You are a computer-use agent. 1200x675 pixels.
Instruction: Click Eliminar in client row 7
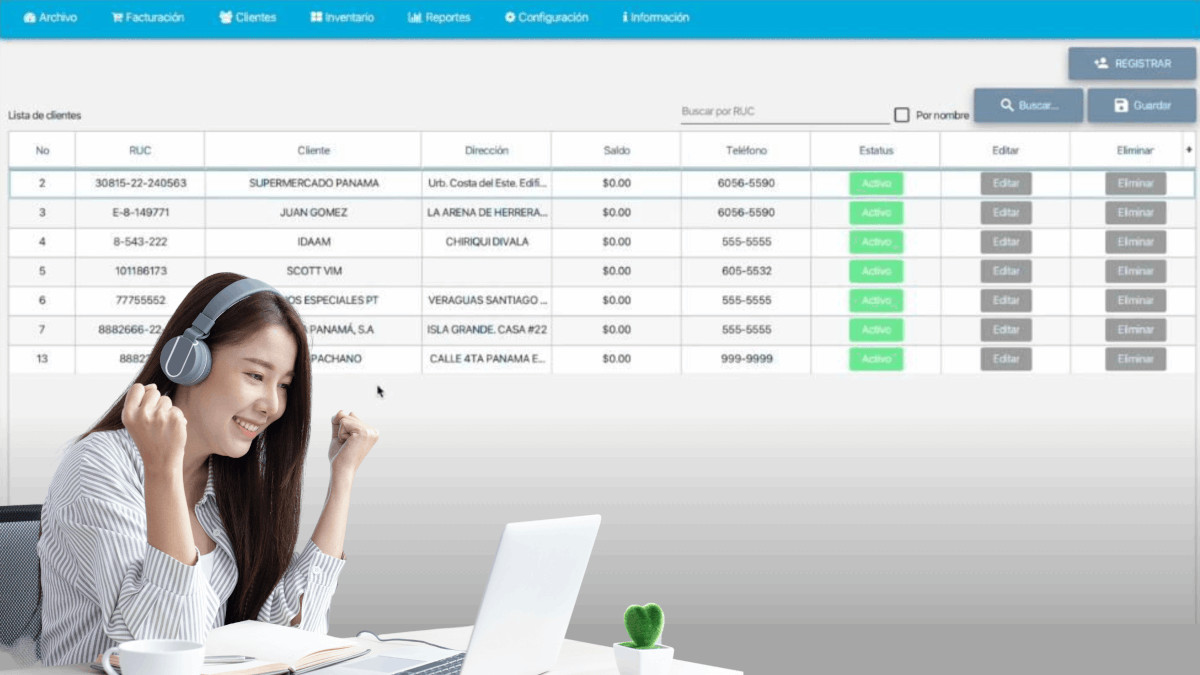click(x=1135, y=330)
